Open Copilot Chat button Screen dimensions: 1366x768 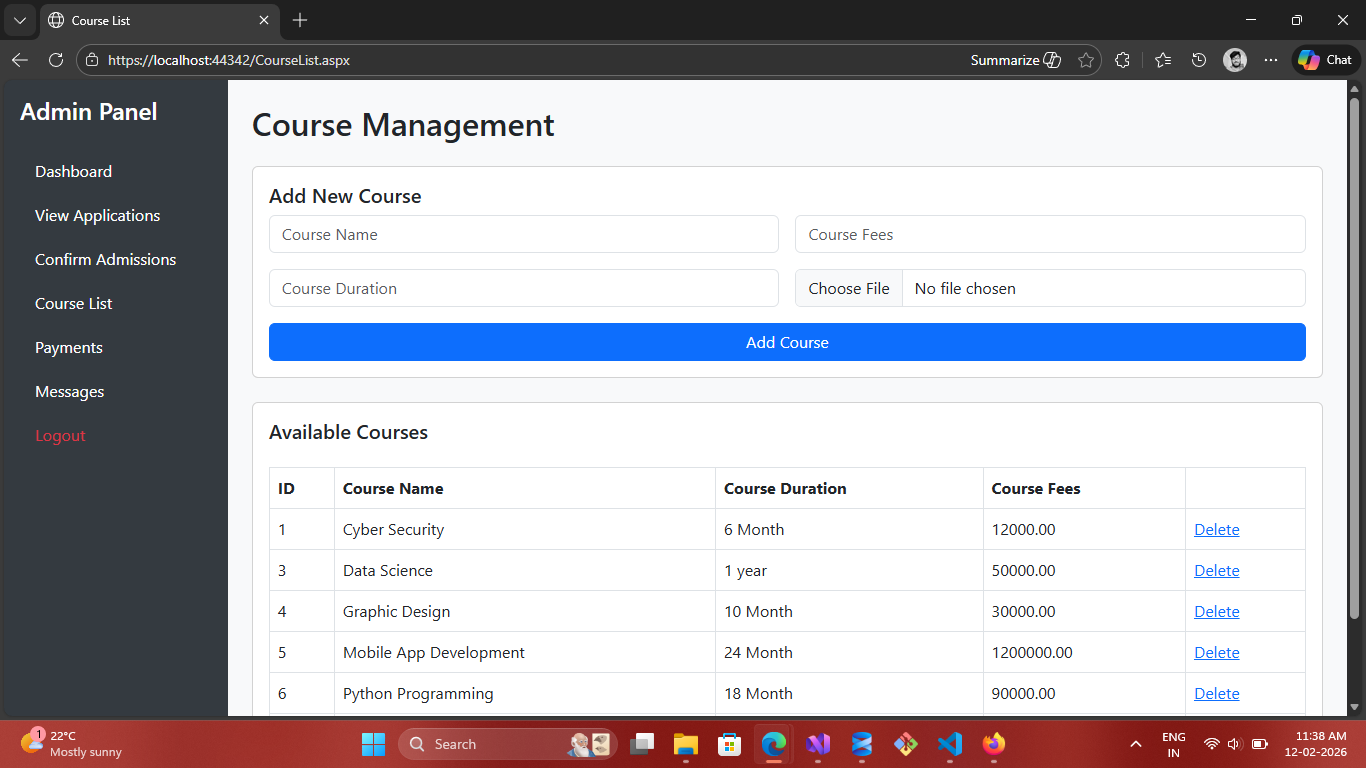1325,60
